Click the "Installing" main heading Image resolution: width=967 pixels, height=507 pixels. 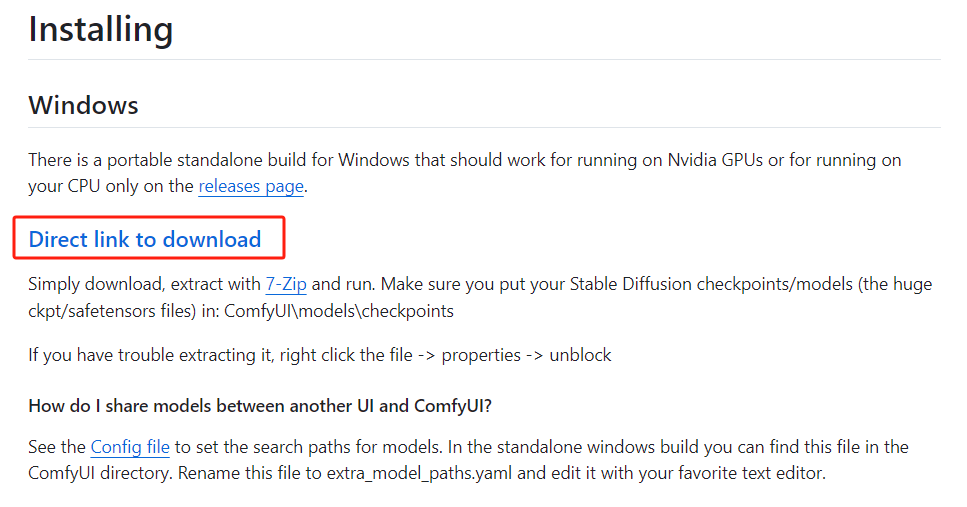[100, 29]
